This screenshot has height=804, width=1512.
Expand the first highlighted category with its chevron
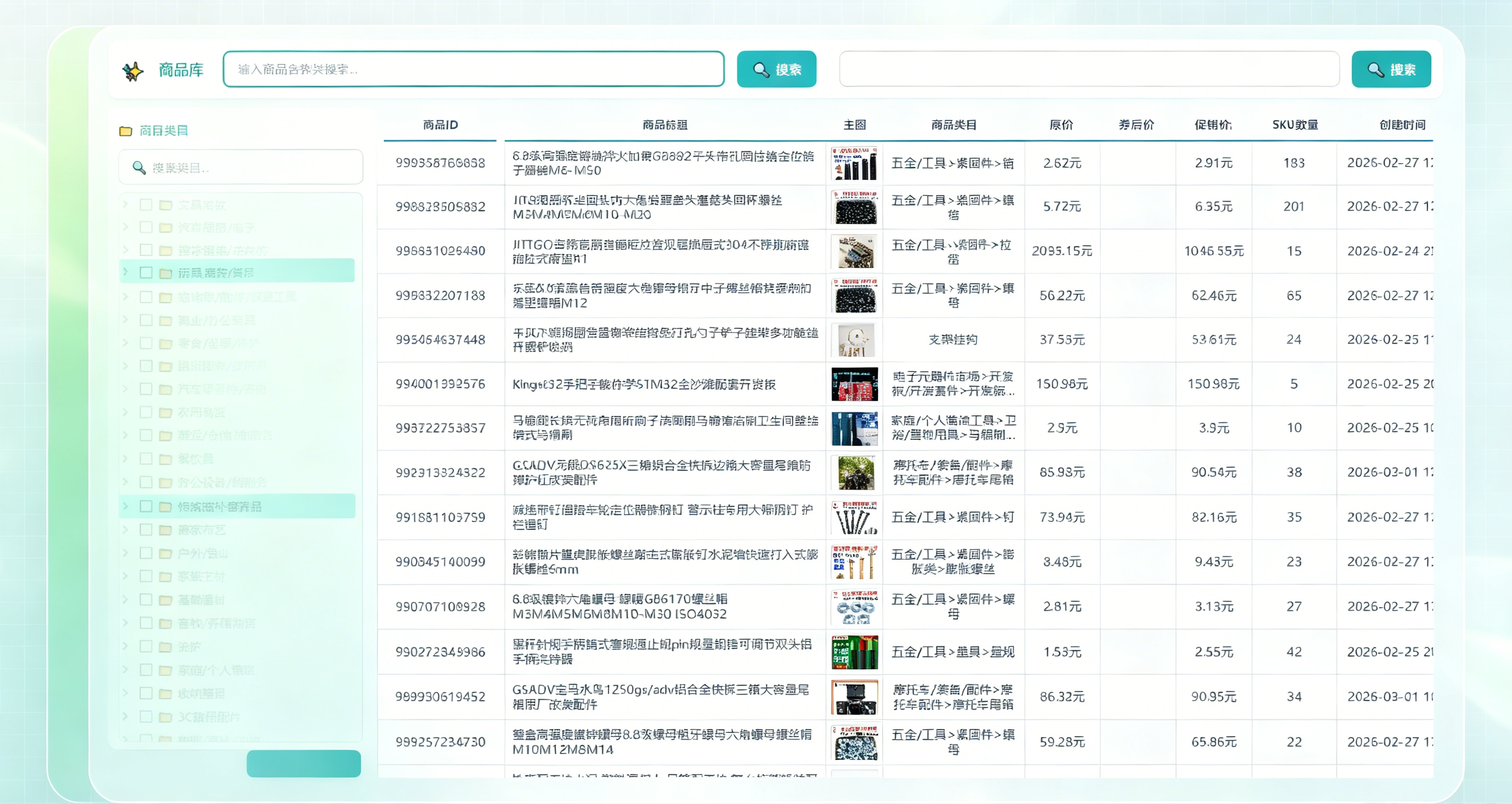[x=126, y=272]
